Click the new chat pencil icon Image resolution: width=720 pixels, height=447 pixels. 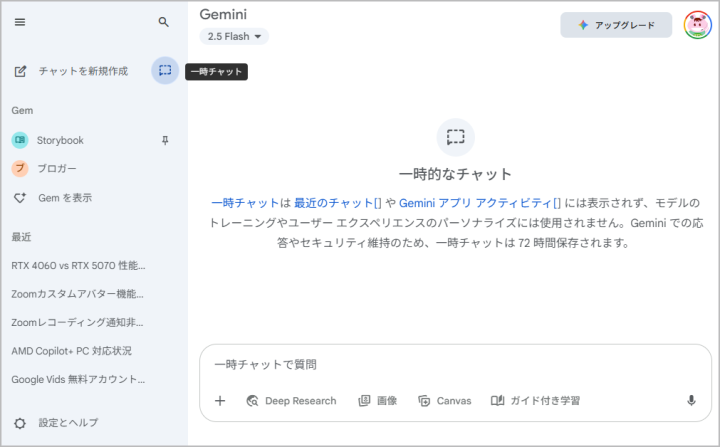(x=20, y=71)
